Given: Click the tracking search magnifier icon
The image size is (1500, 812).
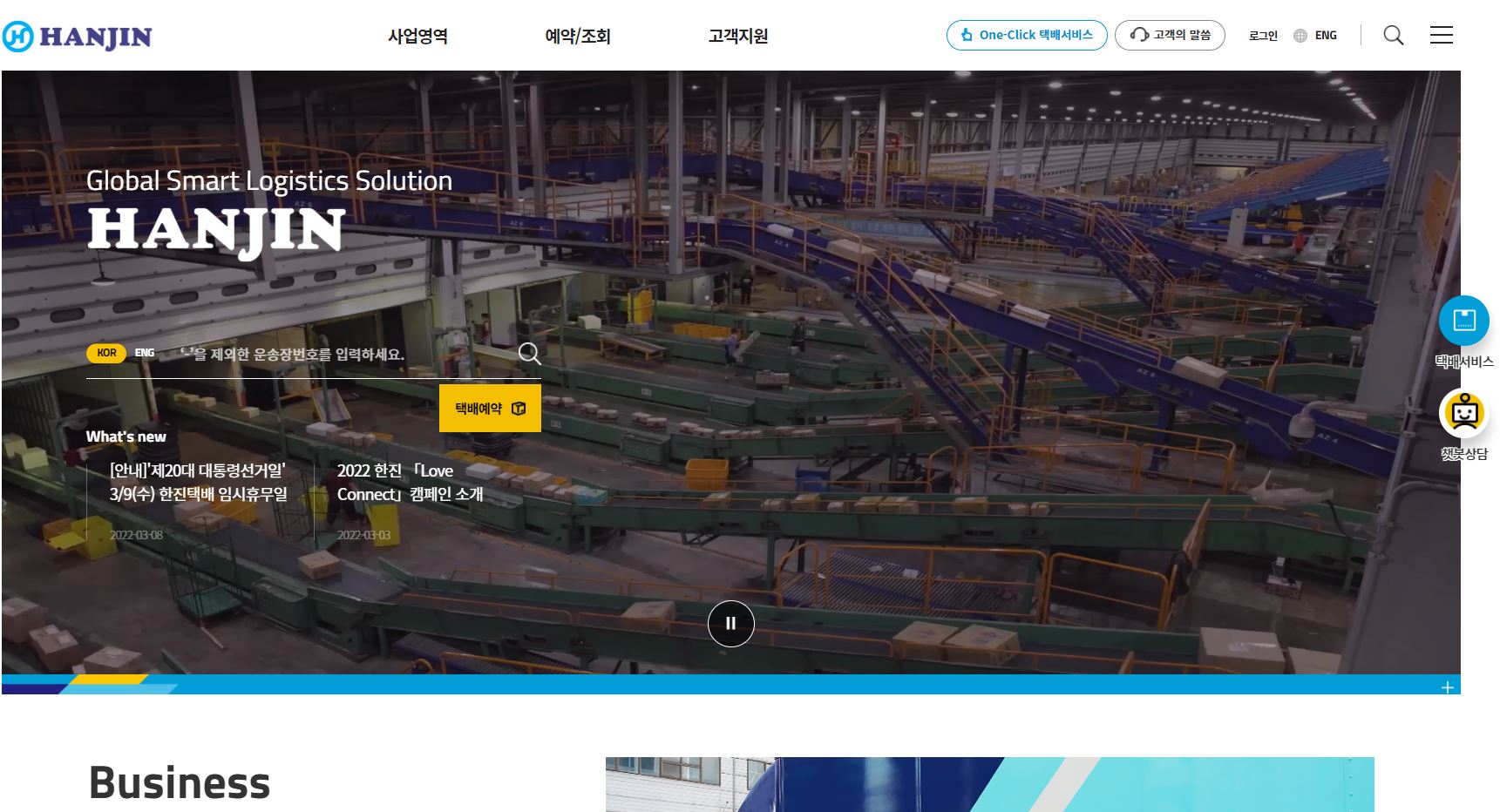Looking at the screenshot, I should [530, 353].
